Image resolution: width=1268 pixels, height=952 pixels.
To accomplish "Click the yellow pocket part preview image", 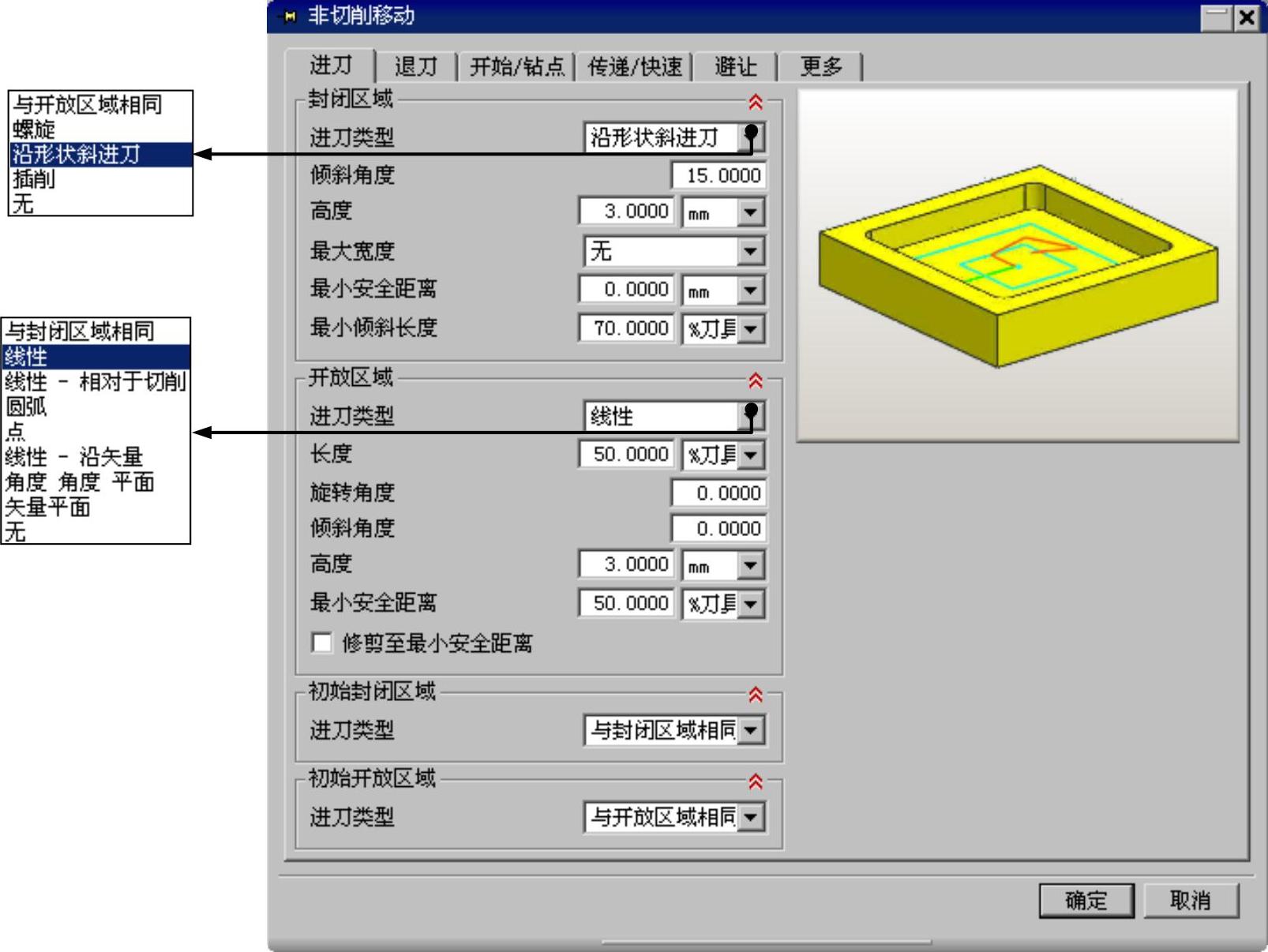I will click(1018, 265).
